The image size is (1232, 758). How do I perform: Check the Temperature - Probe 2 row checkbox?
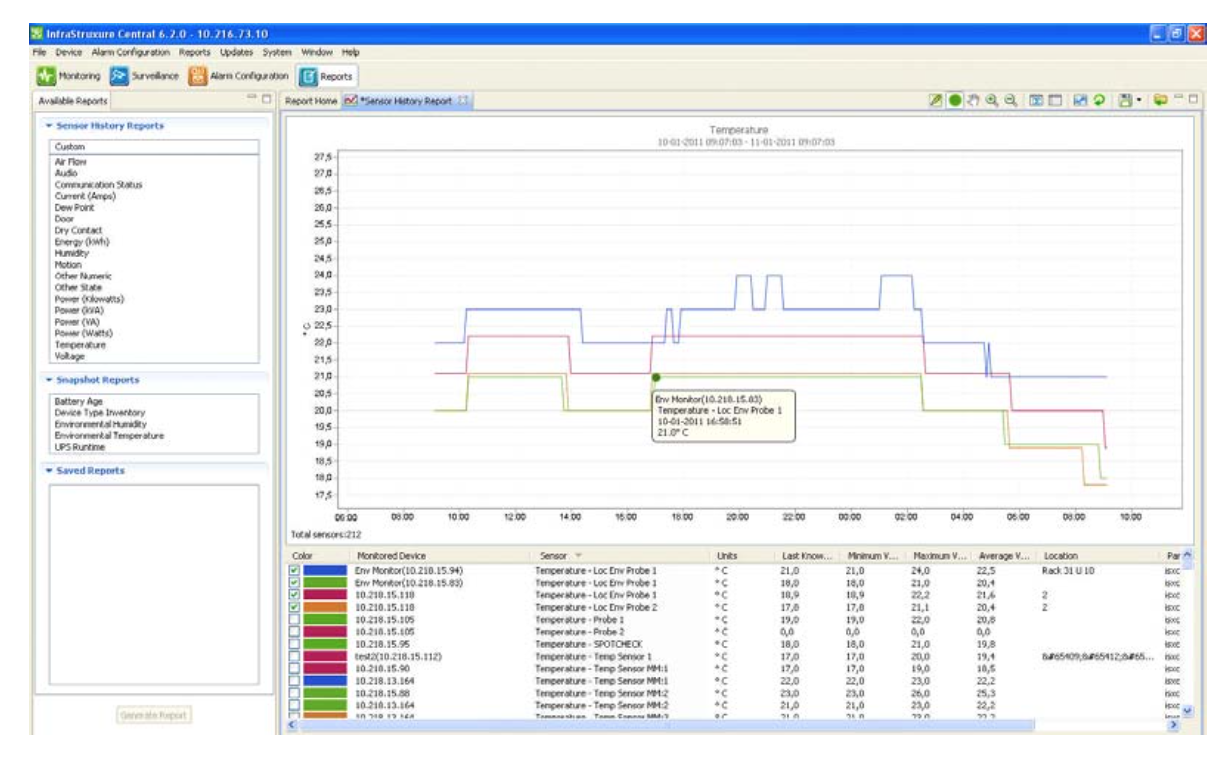(x=294, y=631)
